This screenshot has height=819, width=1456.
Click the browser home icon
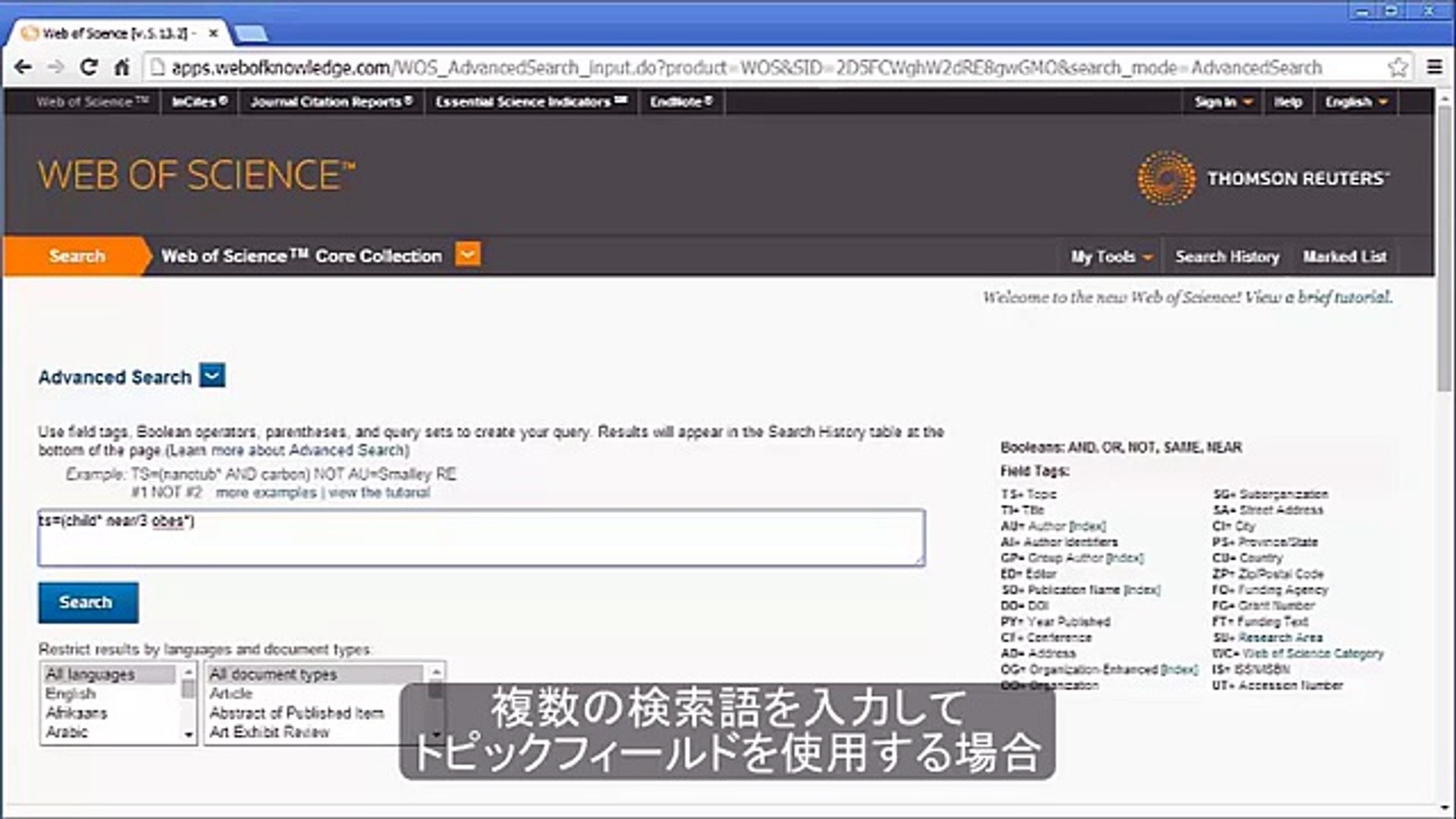[121, 67]
